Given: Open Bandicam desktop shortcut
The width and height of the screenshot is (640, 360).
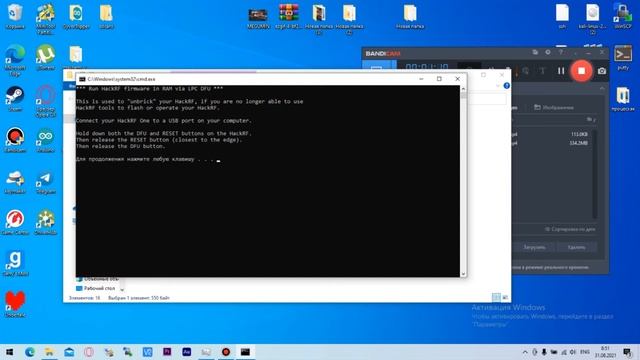Looking at the screenshot, I should [x=15, y=140].
